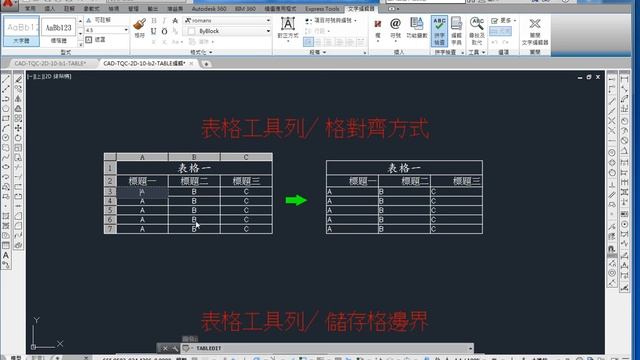Viewport: 640px width, 360px height.
Task: Open Find and Replace (尋找及取代)
Action: click(476, 31)
